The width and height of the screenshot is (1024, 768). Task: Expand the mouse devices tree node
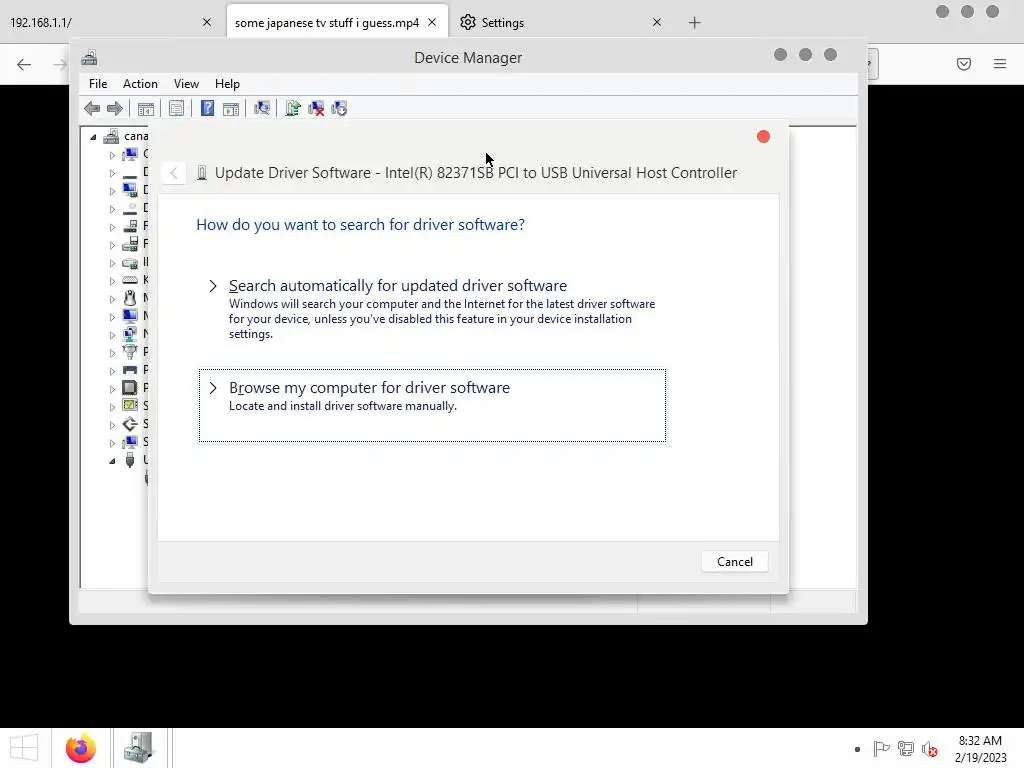tap(112, 299)
